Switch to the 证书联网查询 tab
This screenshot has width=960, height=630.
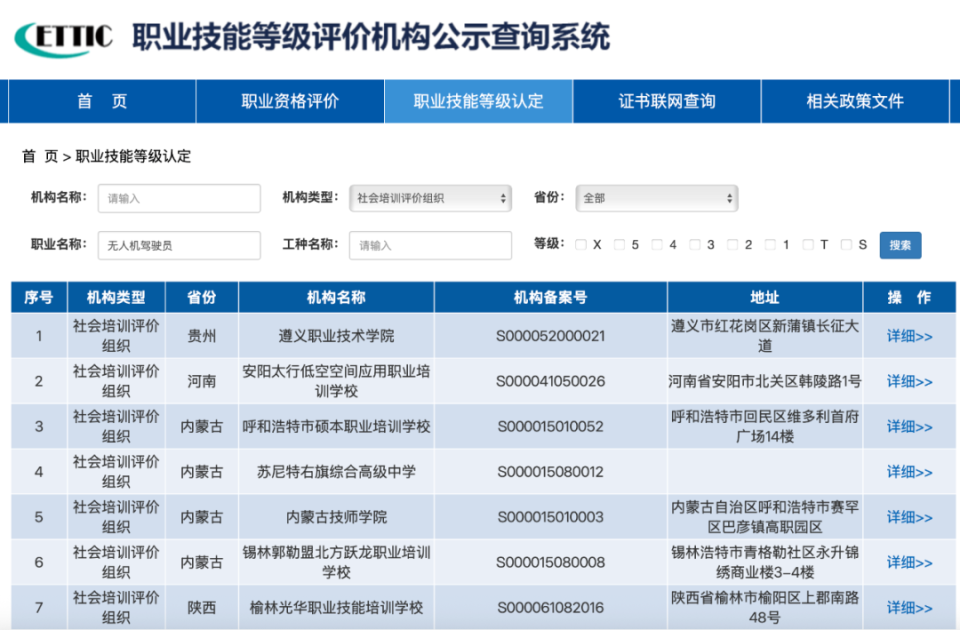pyautogui.click(x=669, y=101)
